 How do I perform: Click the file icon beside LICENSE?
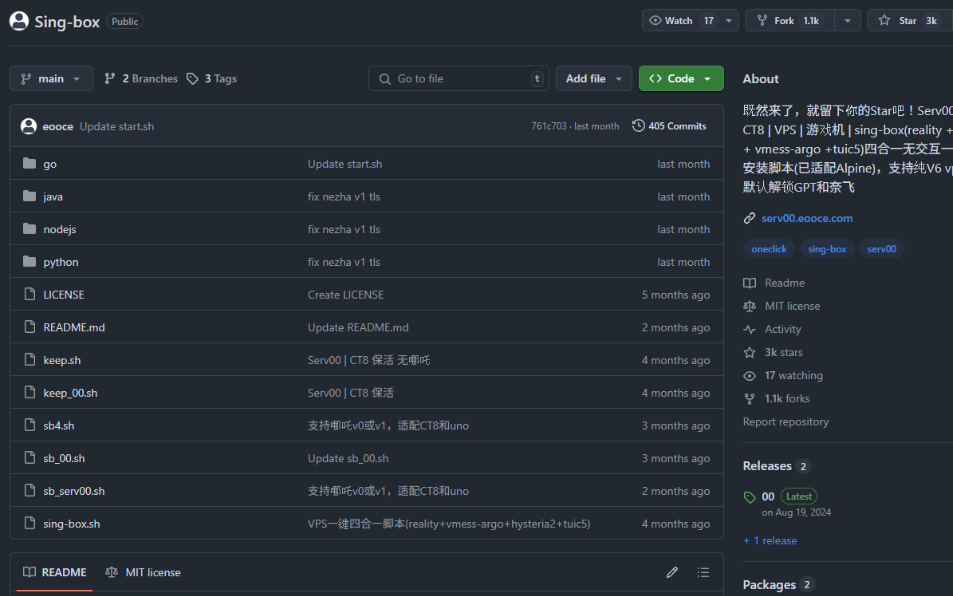pyautogui.click(x=29, y=294)
